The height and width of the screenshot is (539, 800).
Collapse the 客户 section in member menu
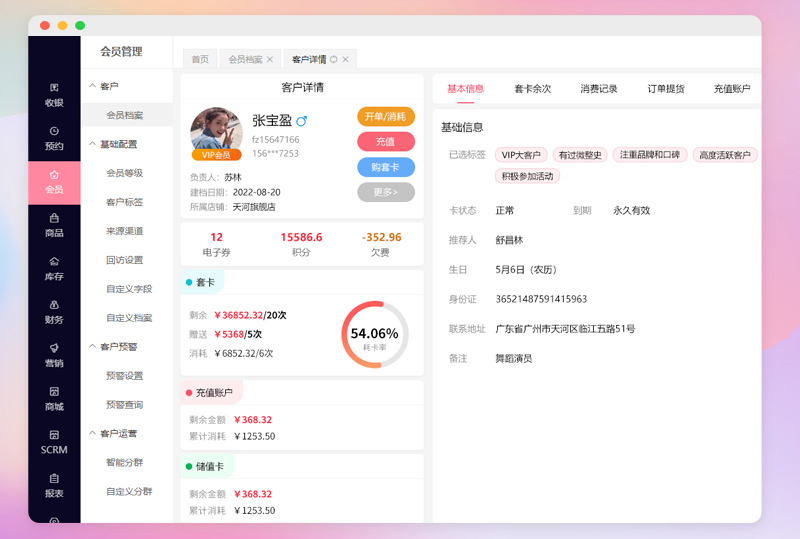click(x=91, y=87)
